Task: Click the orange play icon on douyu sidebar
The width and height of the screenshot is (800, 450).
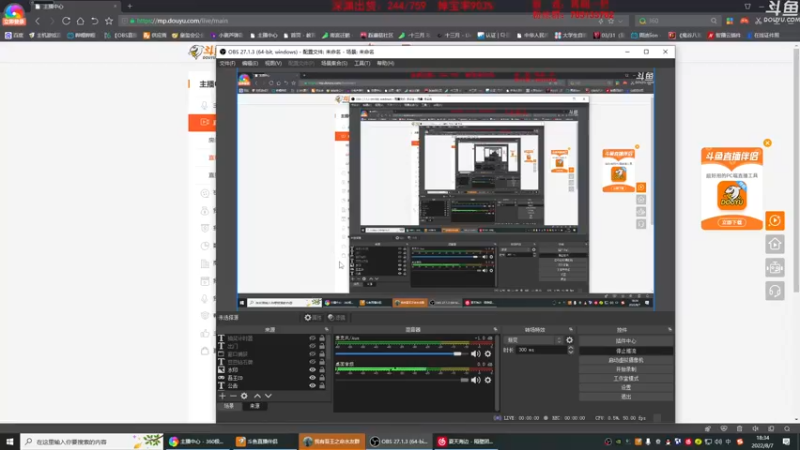Action: click(x=774, y=221)
